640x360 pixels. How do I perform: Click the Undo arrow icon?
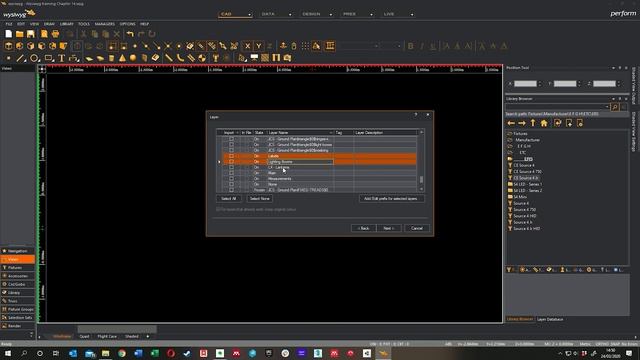point(130,34)
